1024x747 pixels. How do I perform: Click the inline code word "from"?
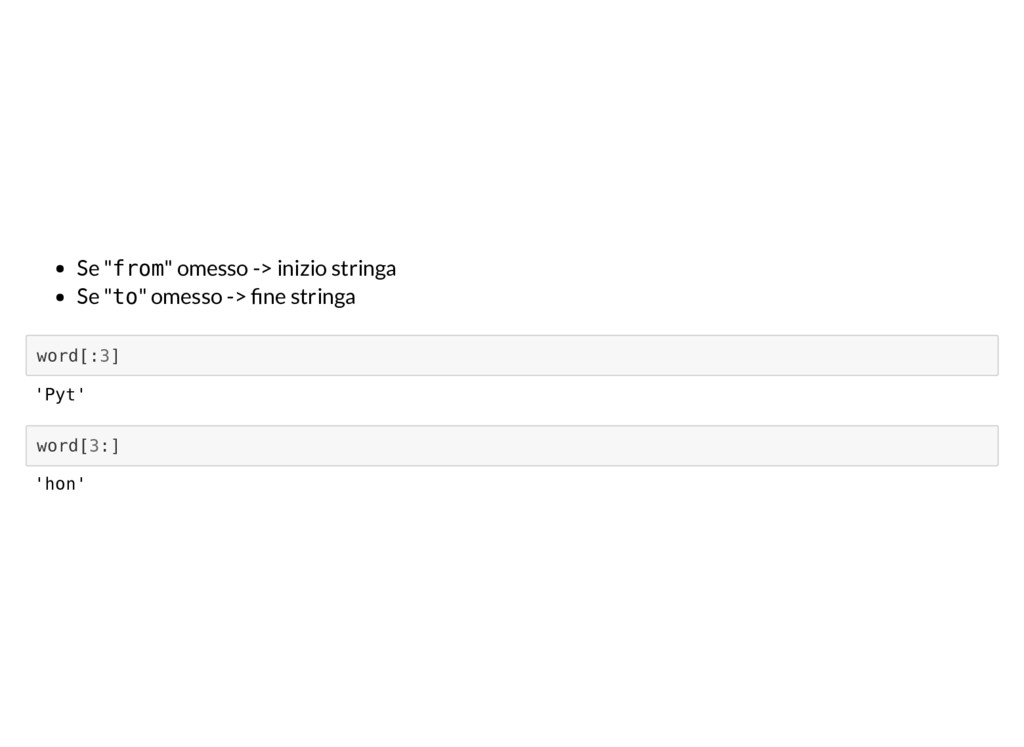point(138,268)
